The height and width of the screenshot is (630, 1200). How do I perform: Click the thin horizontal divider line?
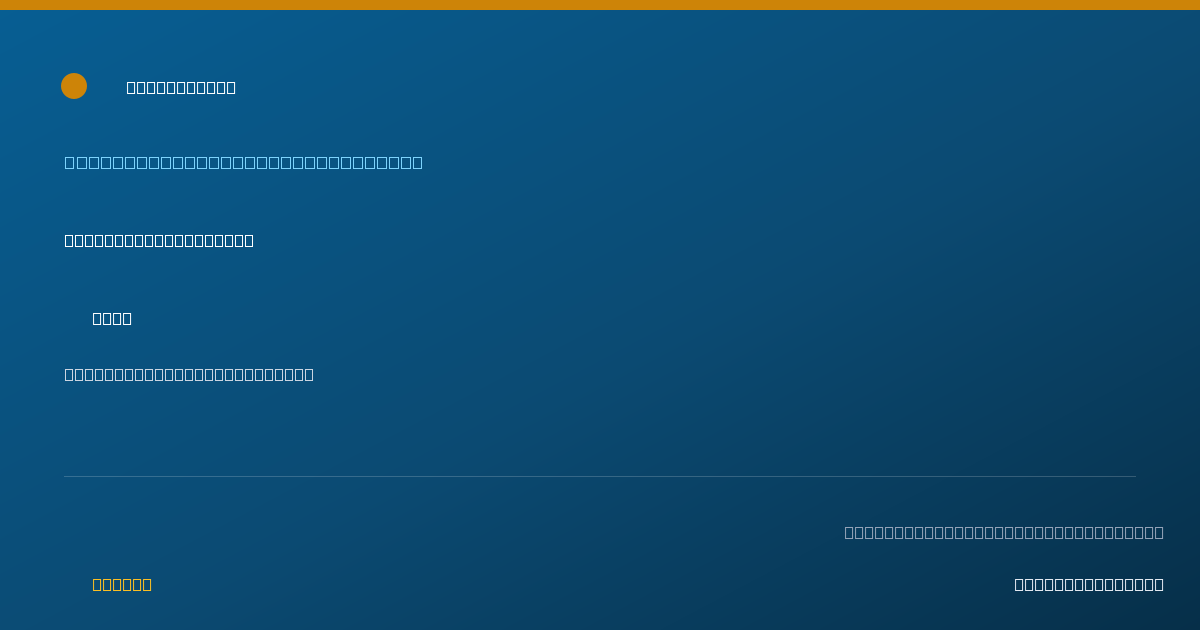pyautogui.click(x=600, y=476)
